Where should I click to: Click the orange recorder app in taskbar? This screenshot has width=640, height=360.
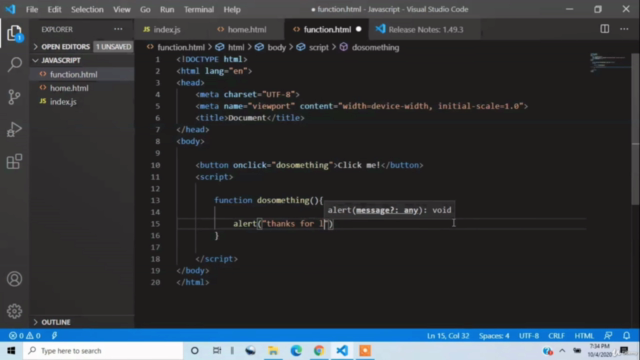point(365,351)
